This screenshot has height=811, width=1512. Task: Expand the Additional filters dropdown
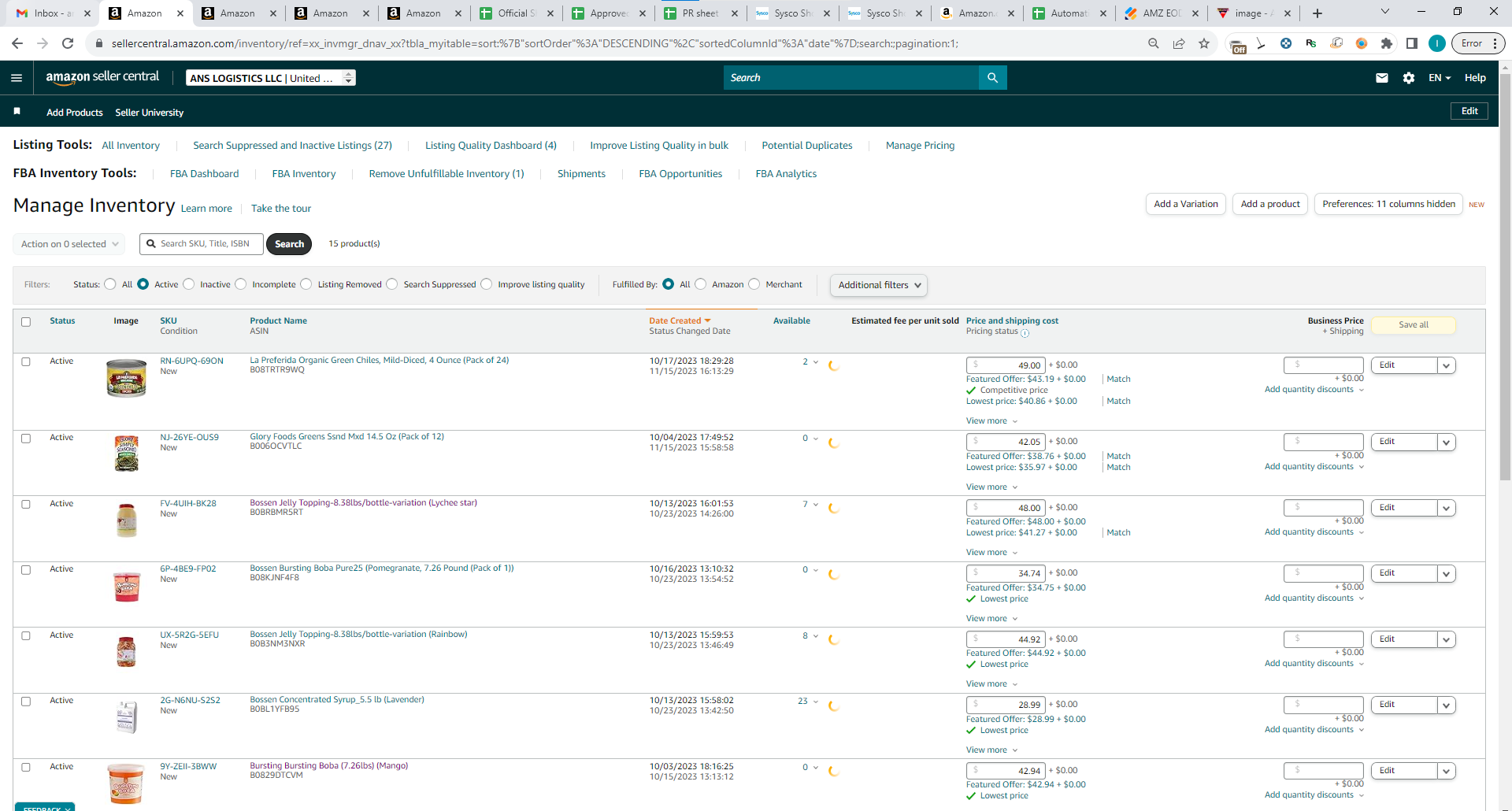pyautogui.click(x=878, y=285)
